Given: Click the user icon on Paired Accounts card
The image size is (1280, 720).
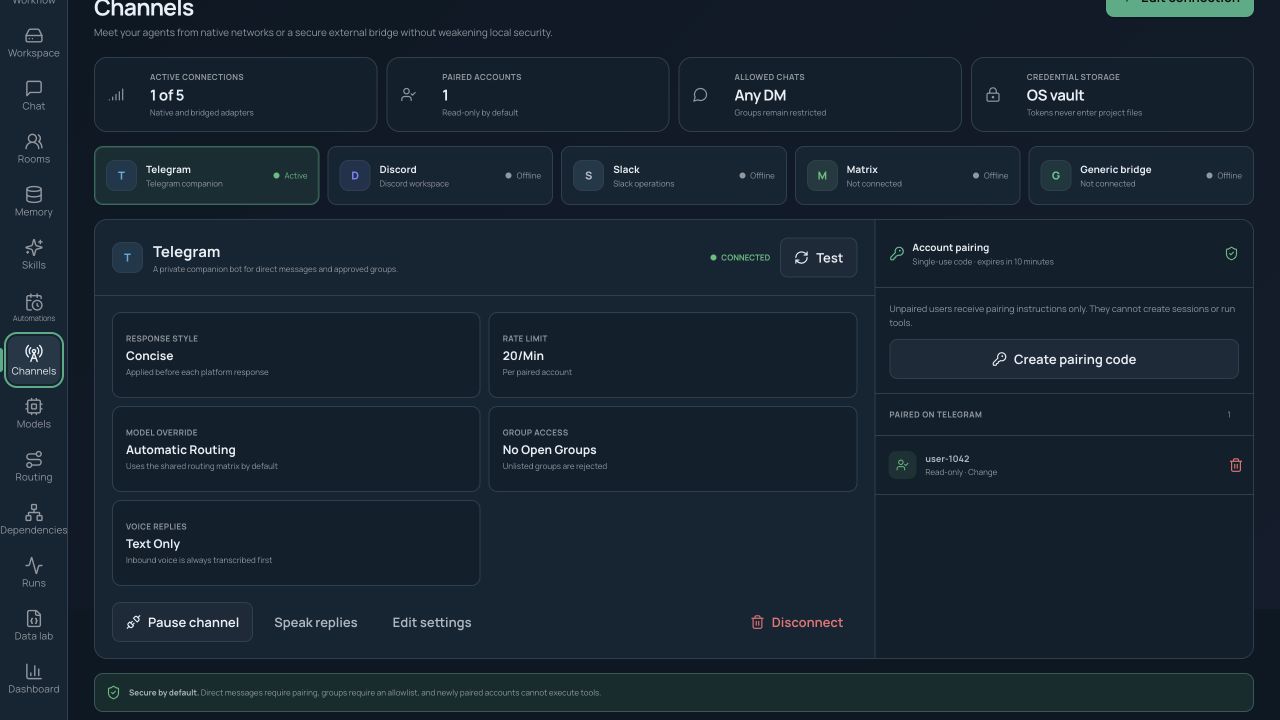Looking at the screenshot, I should tap(409, 95).
